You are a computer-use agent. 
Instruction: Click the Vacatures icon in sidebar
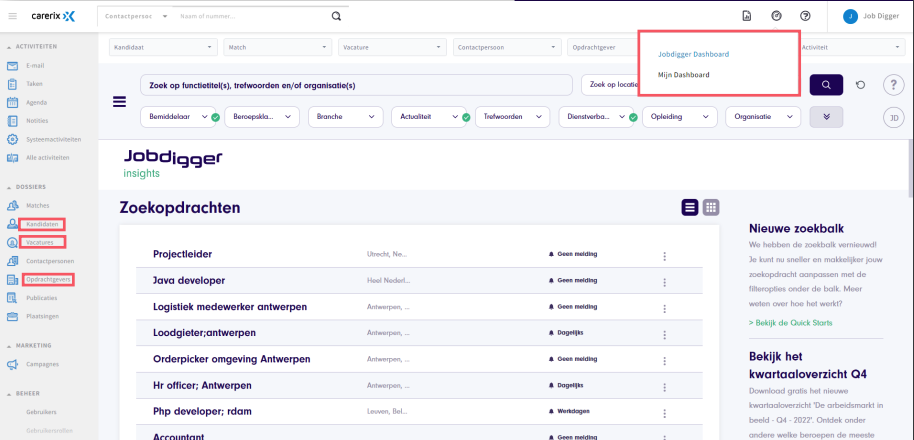12,242
